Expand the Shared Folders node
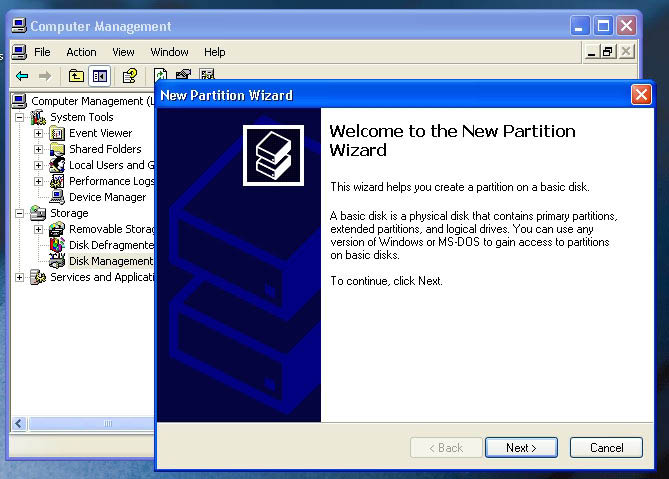 (x=38, y=149)
